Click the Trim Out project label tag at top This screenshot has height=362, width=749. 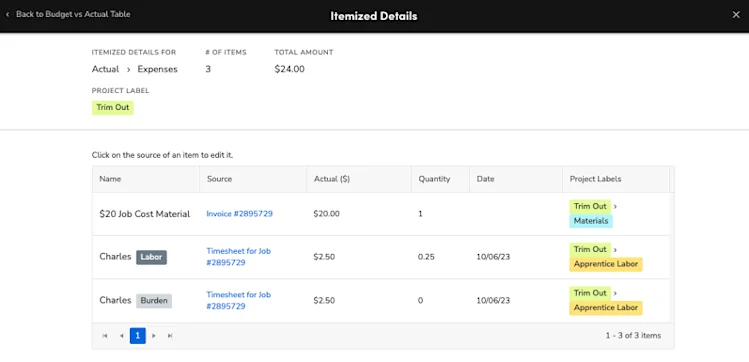click(x=113, y=107)
